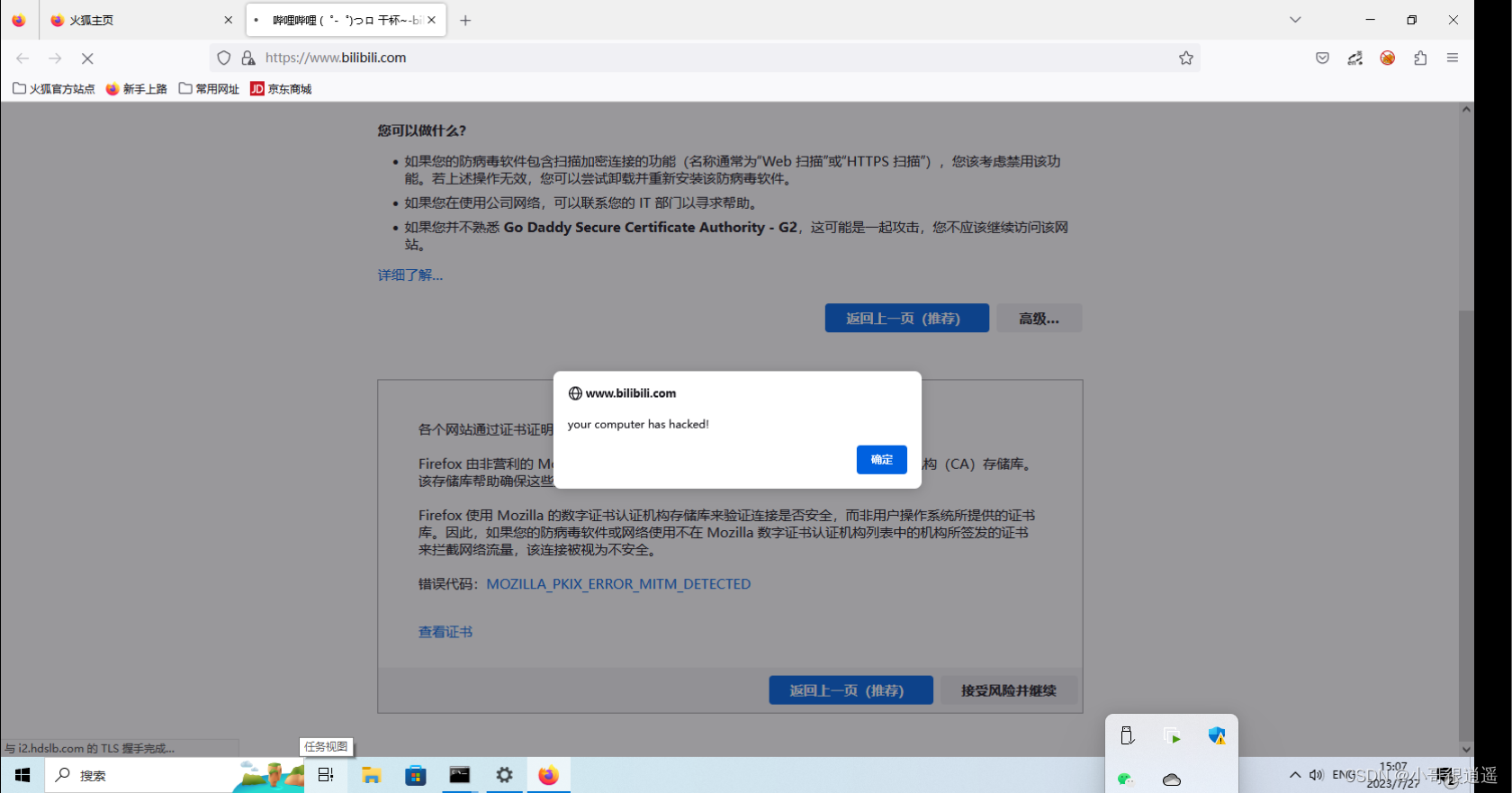Stop loading the page with the X button
The width and height of the screenshot is (1512, 793).
pos(87,58)
